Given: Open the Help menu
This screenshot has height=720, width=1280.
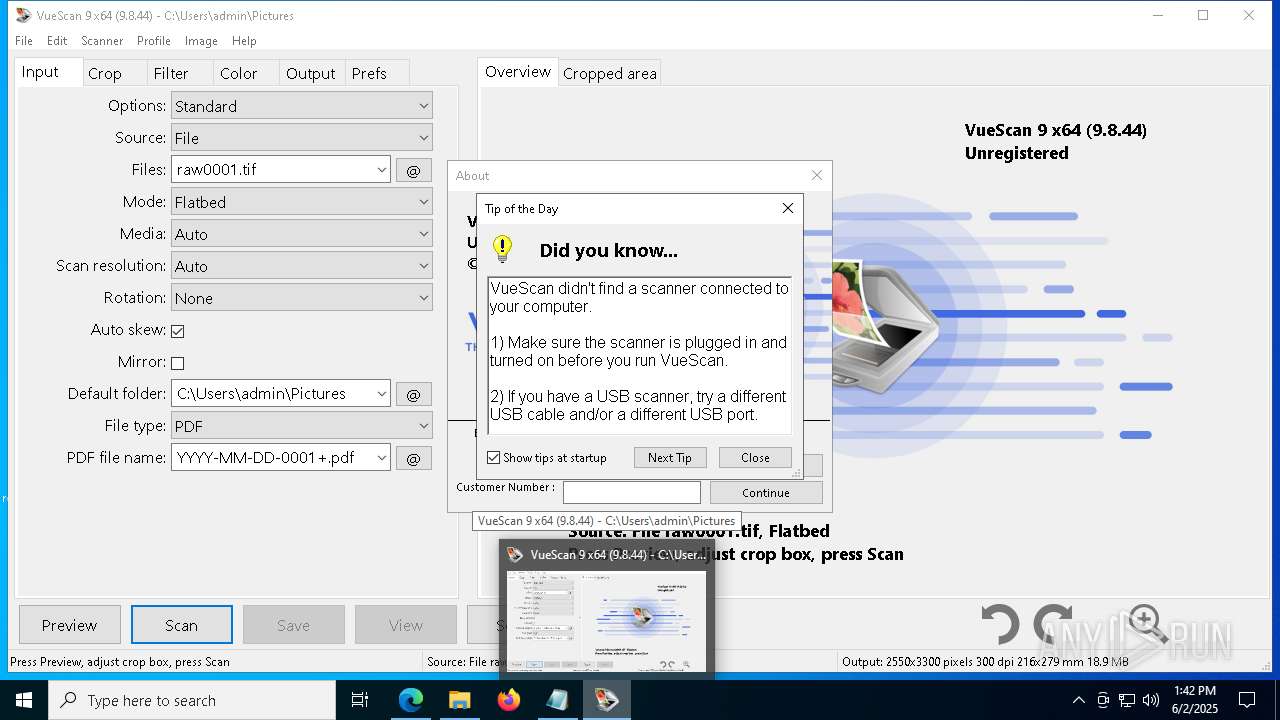Looking at the screenshot, I should pos(244,41).
